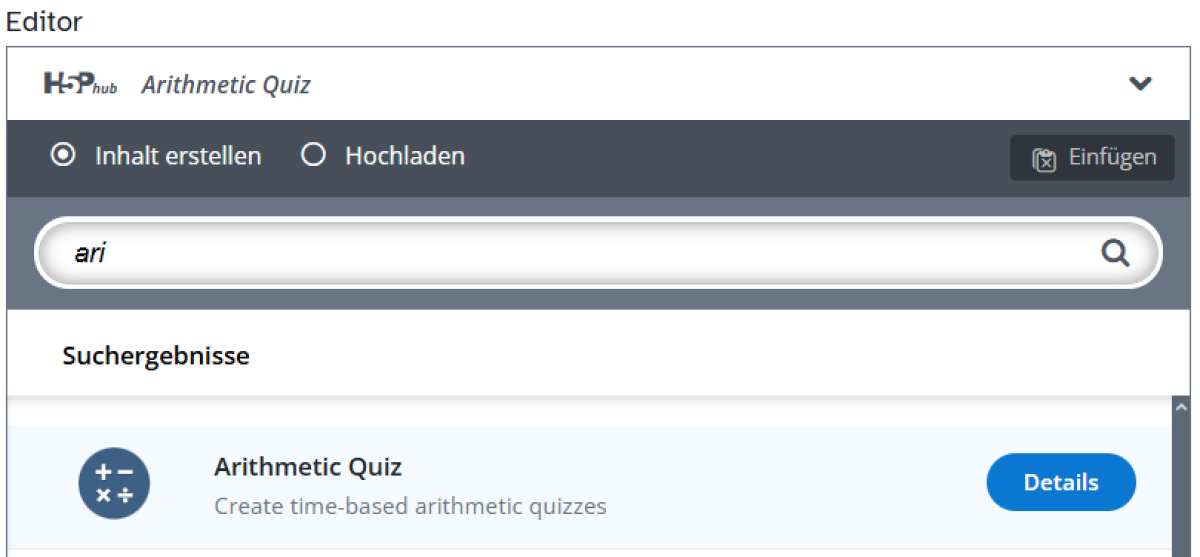Screen dimensions: 1200x557
Task: Select the Hochladen radio button
Action: coord(314,156)
